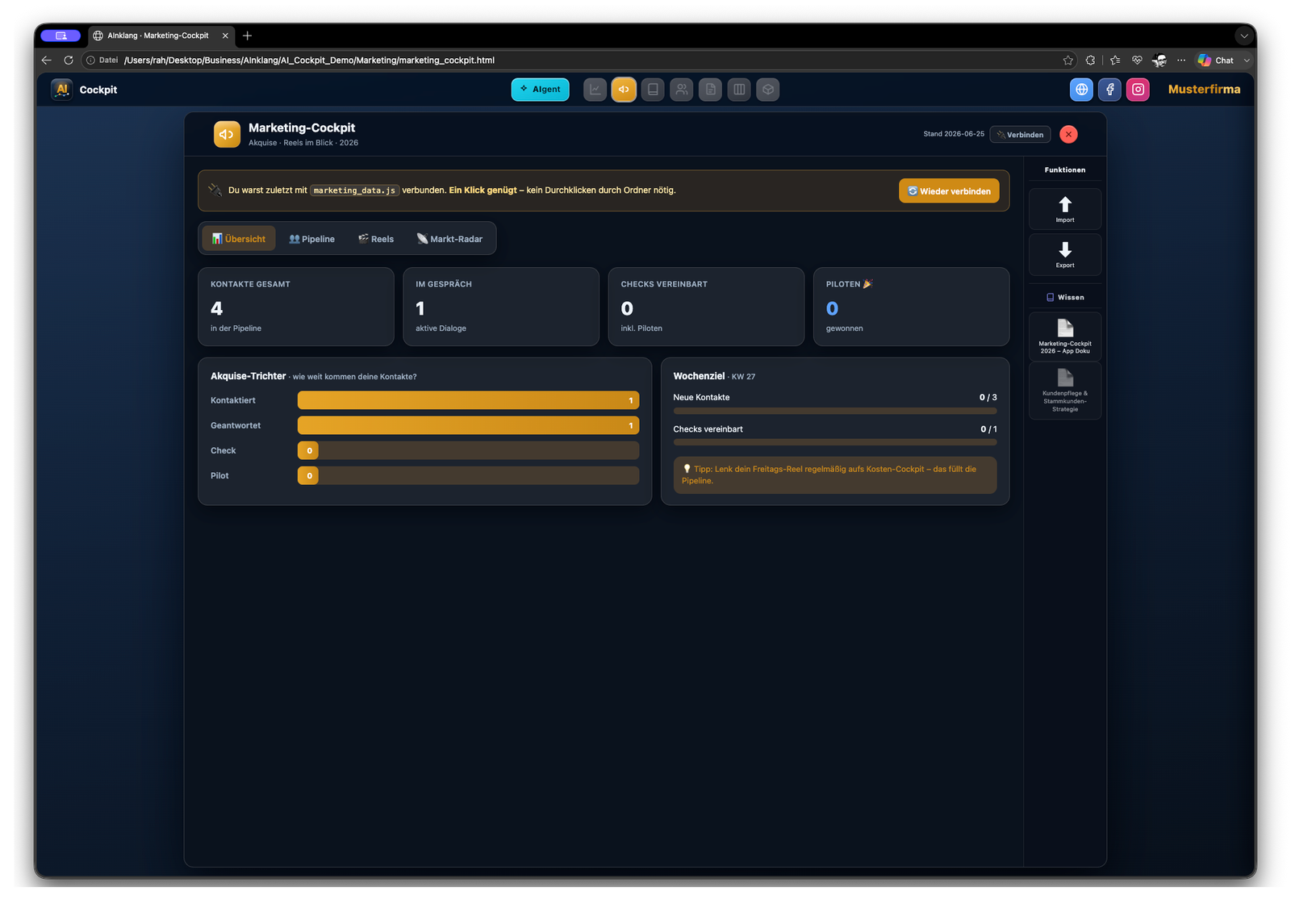Expand the Chat dropdown chevron

pyautogui.click(x=1247, y=60)
